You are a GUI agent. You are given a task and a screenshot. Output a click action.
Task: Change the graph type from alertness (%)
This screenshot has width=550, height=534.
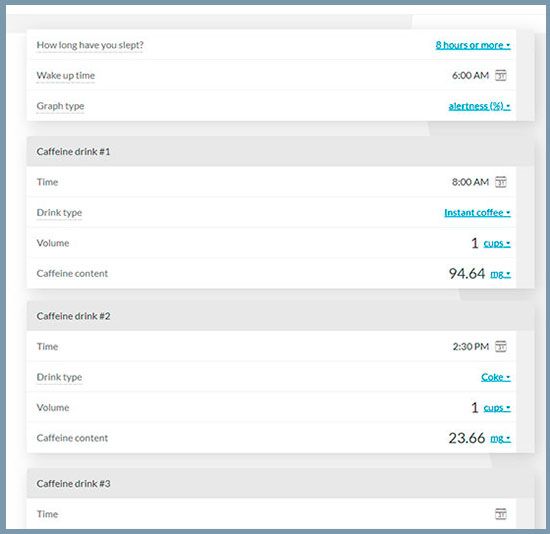(x=479, y=106)
